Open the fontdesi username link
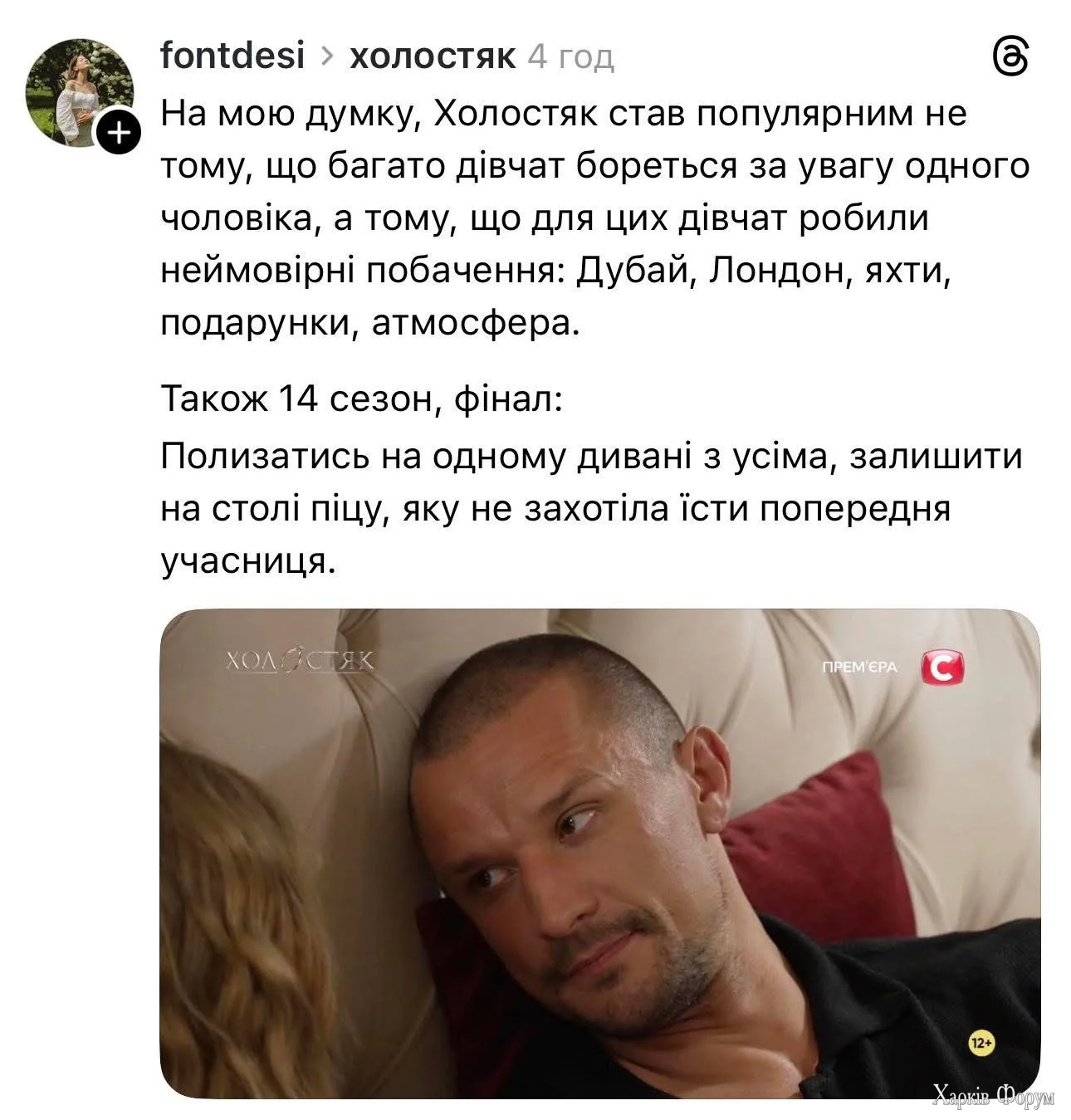1071x1120 pixels. (232, 56)
